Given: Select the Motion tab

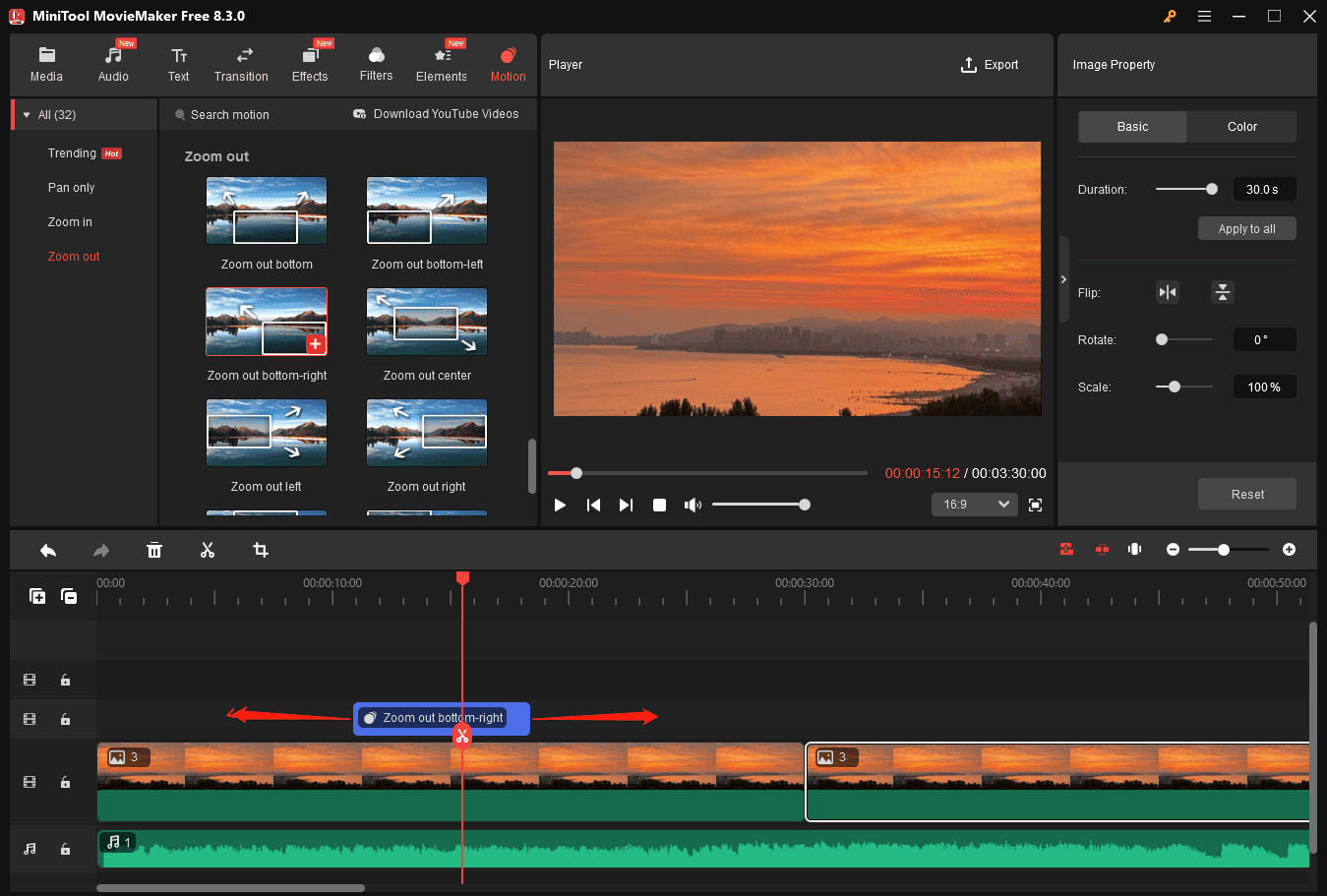Looking at the screenshot, I should [508, 65].
